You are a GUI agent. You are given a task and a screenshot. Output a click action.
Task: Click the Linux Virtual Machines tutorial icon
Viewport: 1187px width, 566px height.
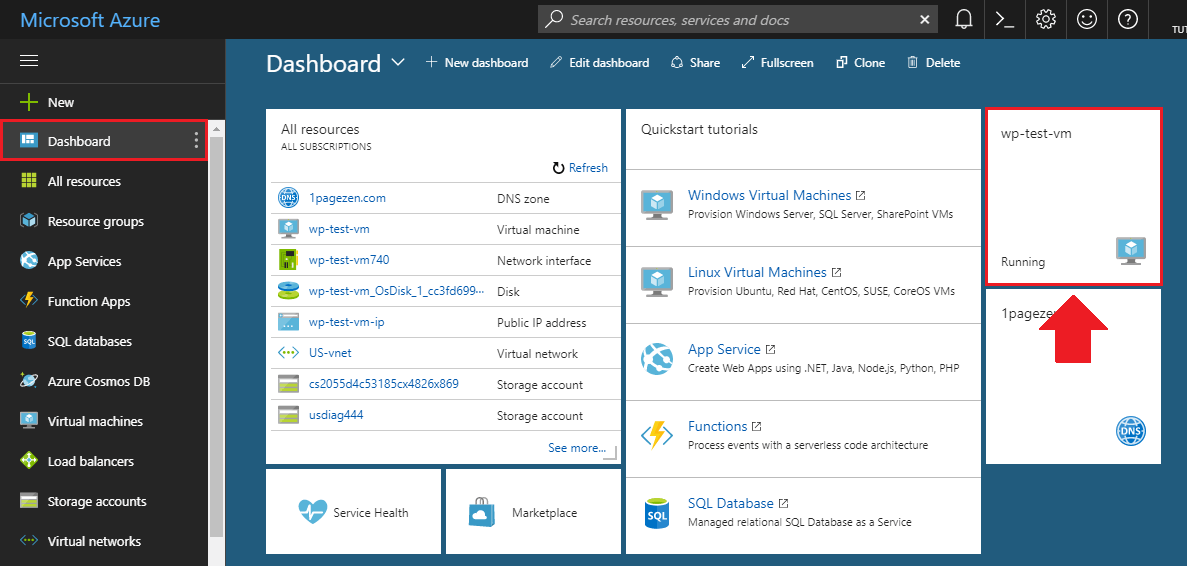point(656,281)
